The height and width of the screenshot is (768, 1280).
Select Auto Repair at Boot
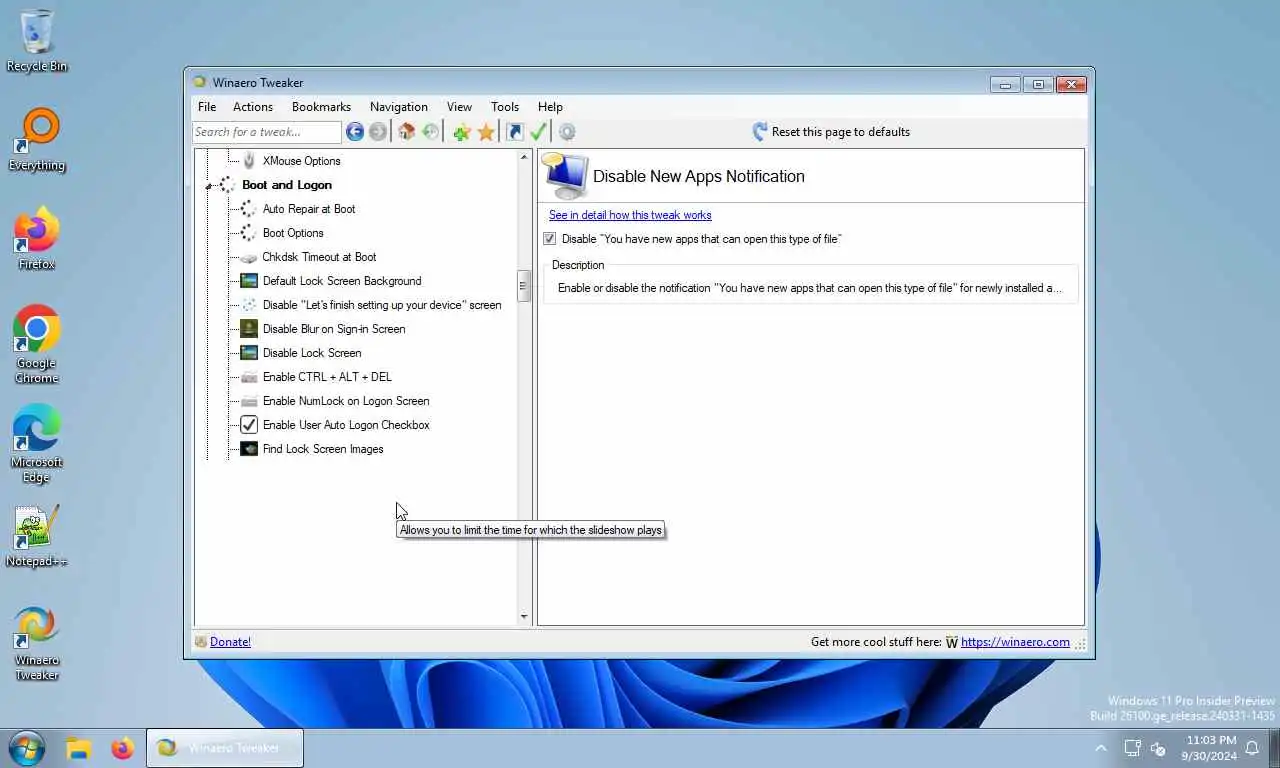[309, 209]
